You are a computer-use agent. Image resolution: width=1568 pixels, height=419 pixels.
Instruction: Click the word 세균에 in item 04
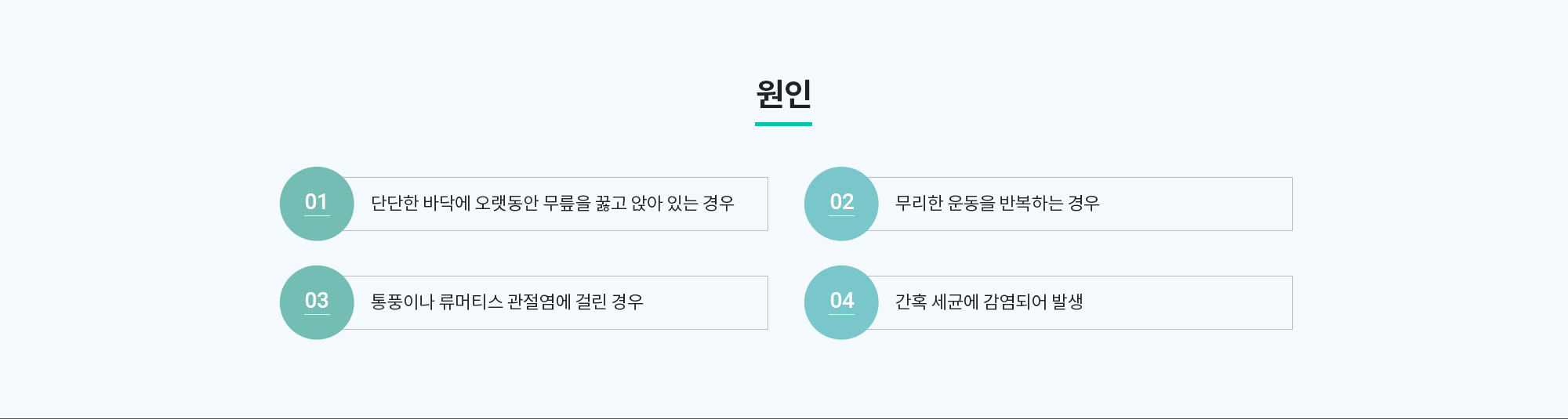956,302
